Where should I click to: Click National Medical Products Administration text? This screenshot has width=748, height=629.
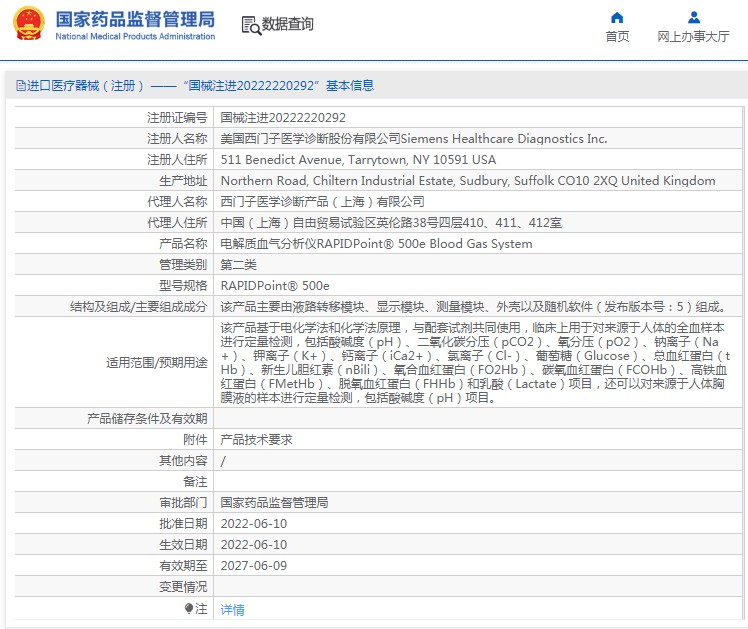[135, 36]
